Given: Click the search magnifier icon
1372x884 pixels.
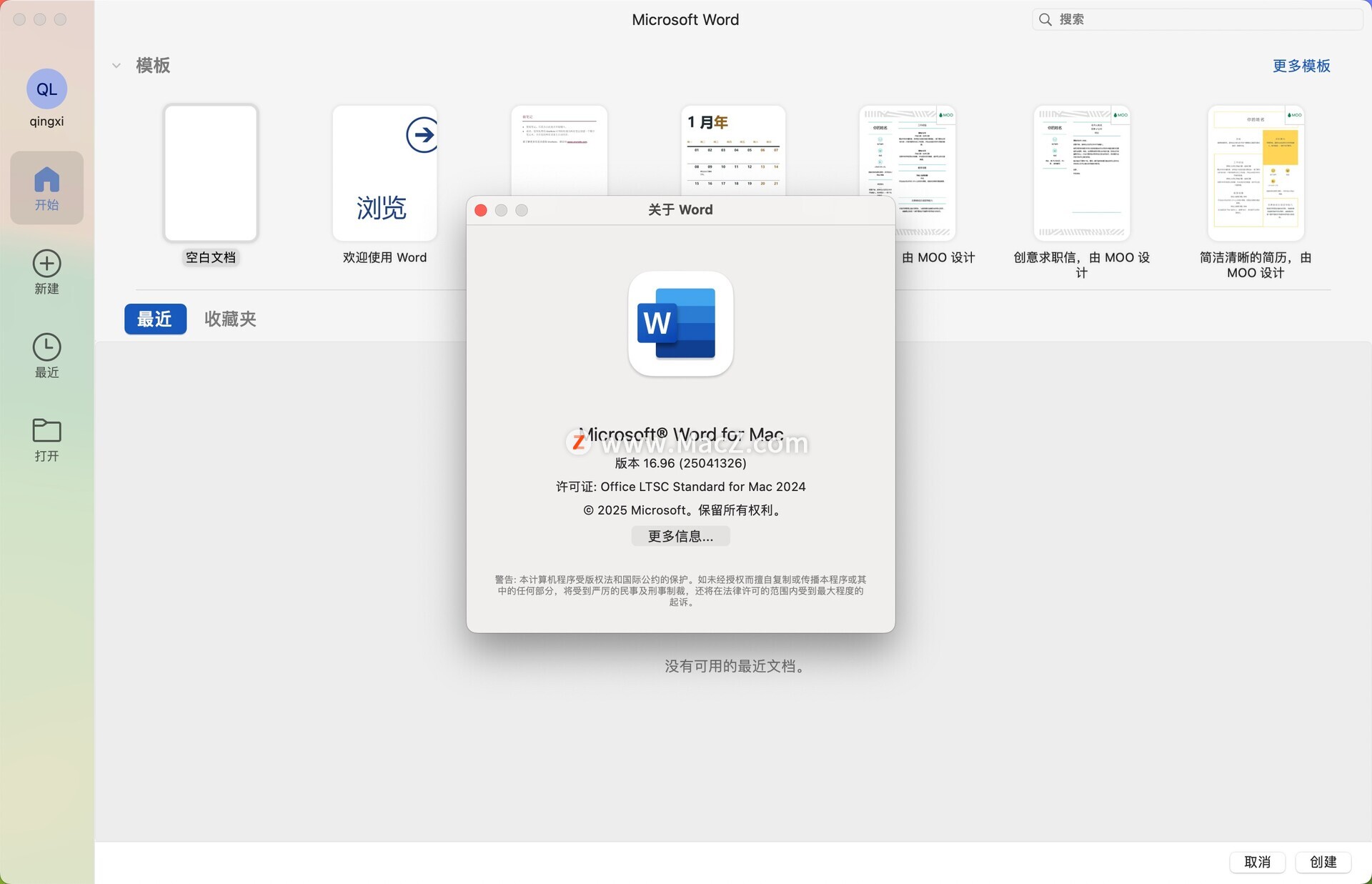Looking at the screenshot, I should click(x=1045, y=19).
